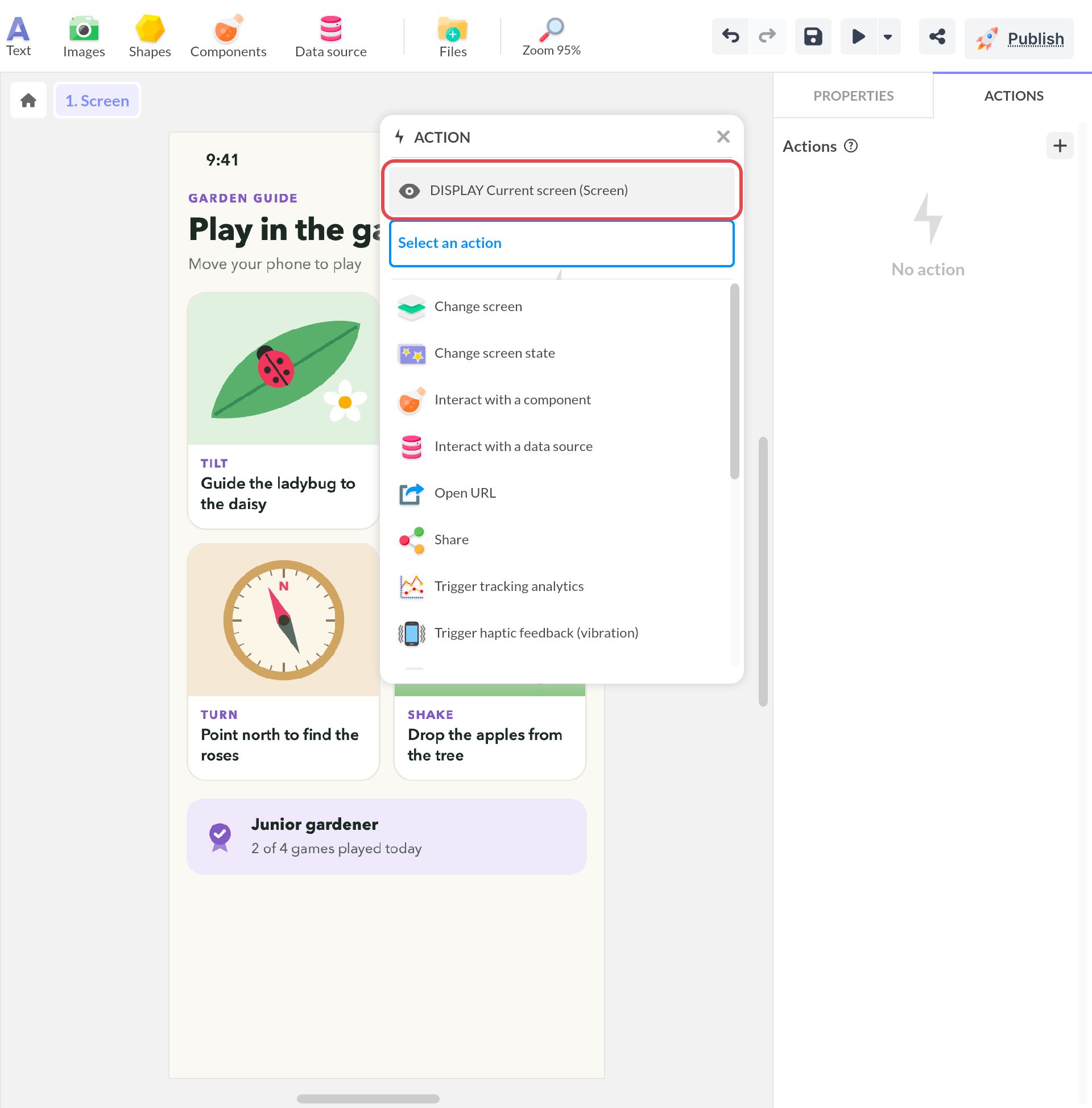The width and height of the screenshot is (1092, 1108).
Task: Open the Actions help question mark
Action: (x=850, y=146)
